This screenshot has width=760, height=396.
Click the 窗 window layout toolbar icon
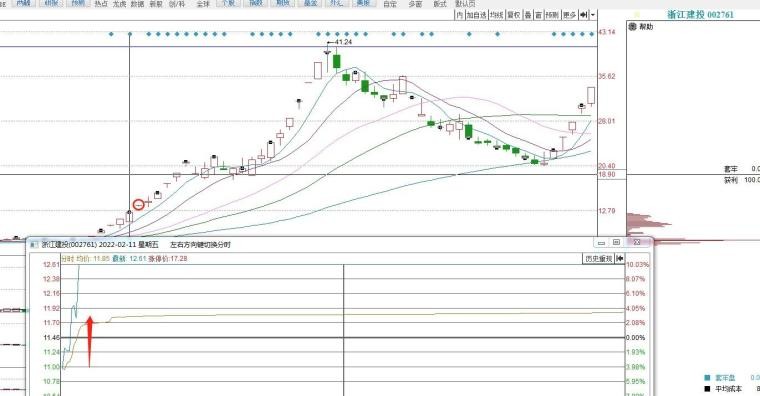pyautogui.click(x=538, y=15)
